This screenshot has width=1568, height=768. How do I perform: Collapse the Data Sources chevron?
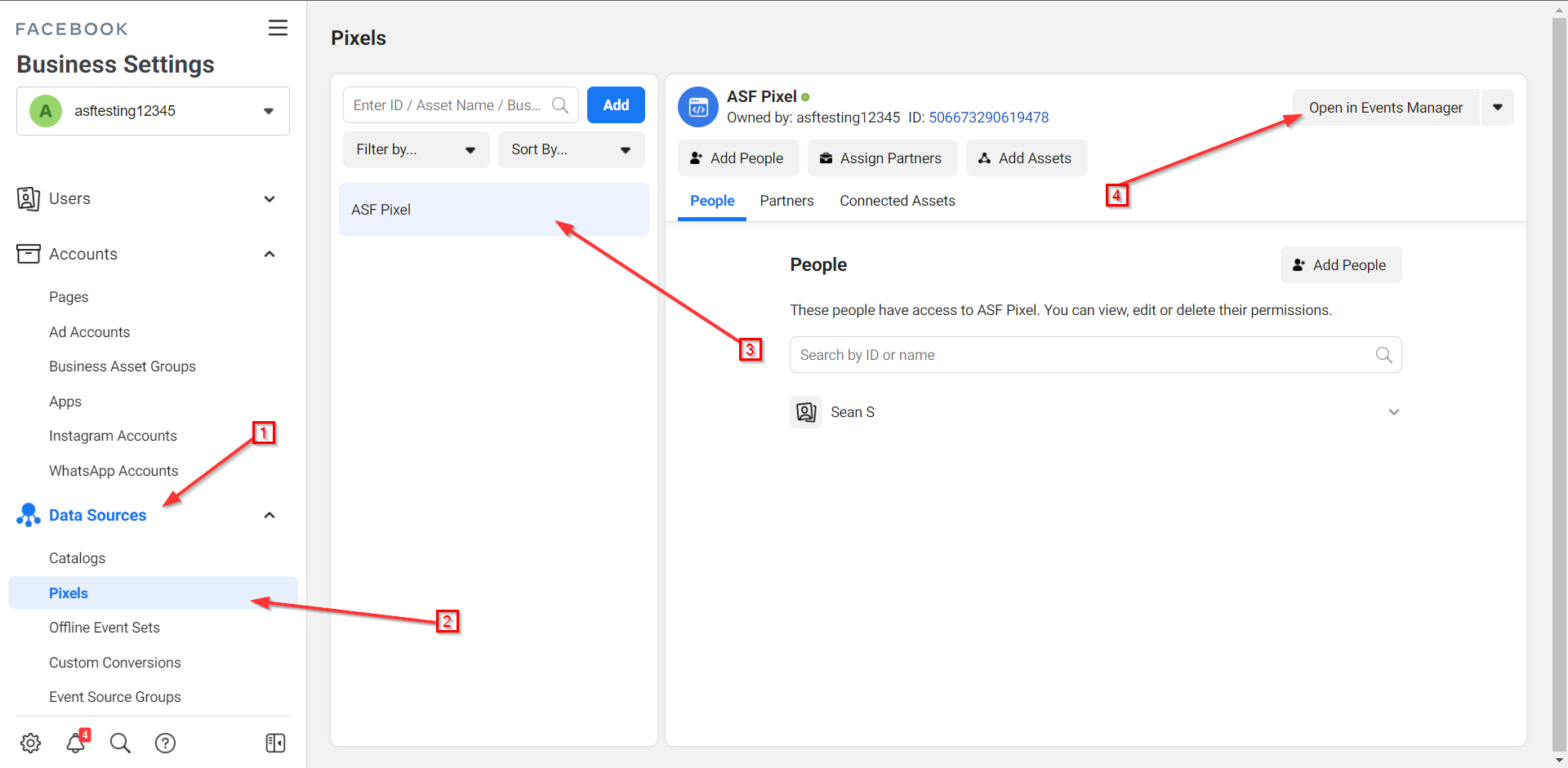pos(269,515)
